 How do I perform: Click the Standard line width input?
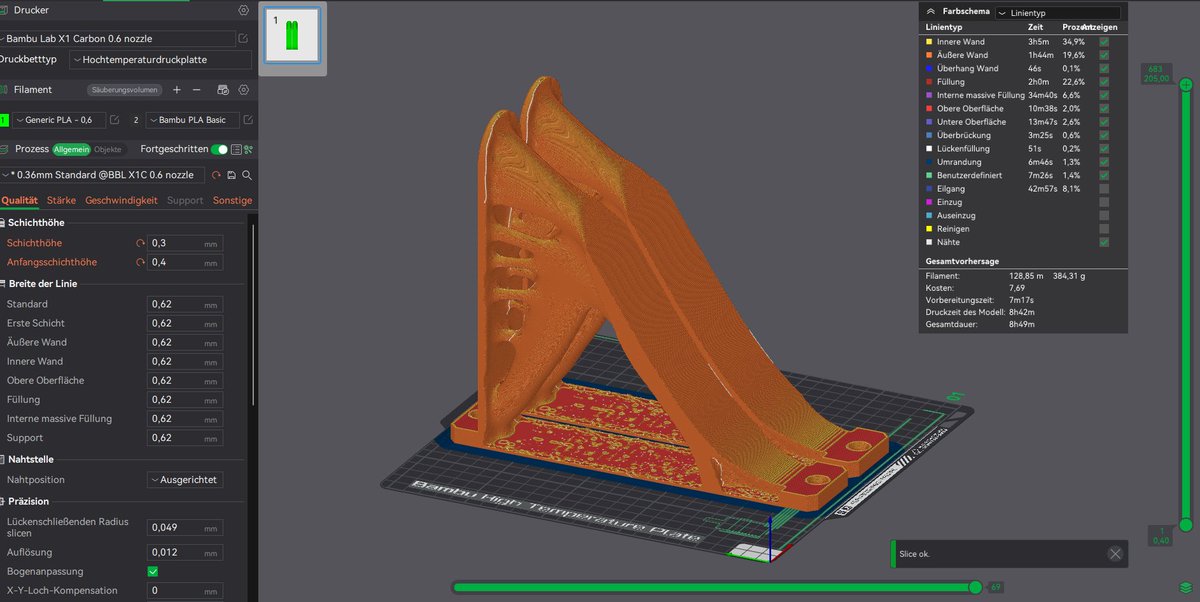185,304
